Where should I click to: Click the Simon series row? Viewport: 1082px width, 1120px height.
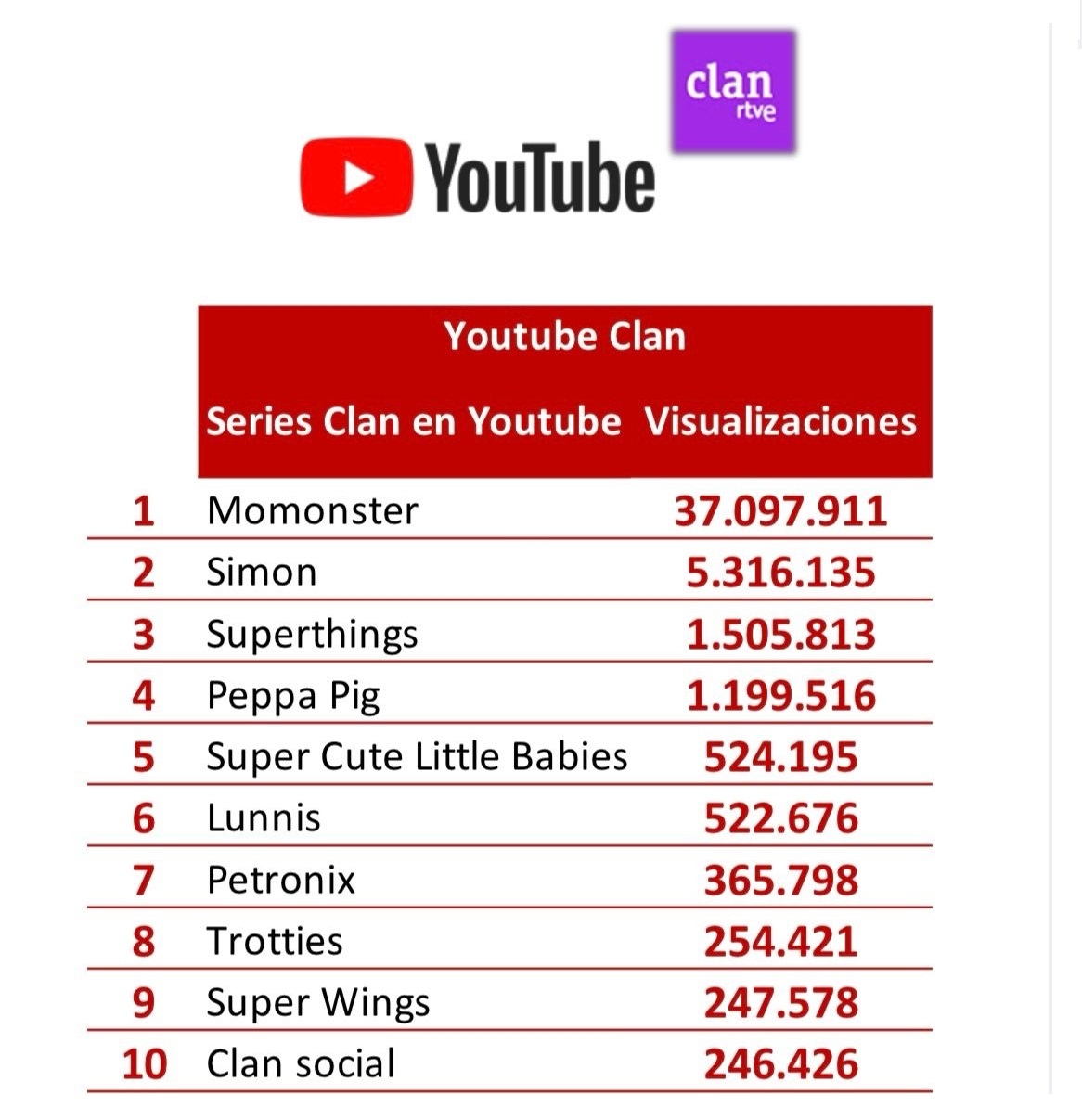click(x=262, y=572)
